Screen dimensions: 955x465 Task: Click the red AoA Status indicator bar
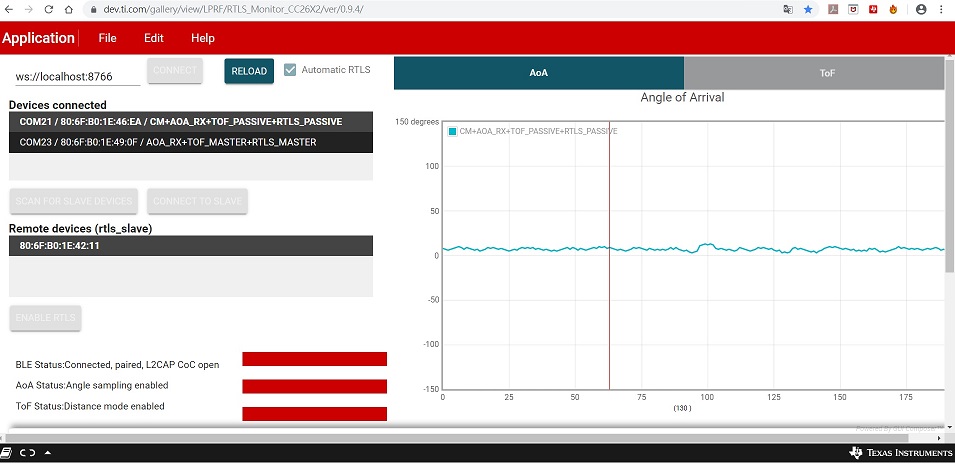[x=314, y=386]
